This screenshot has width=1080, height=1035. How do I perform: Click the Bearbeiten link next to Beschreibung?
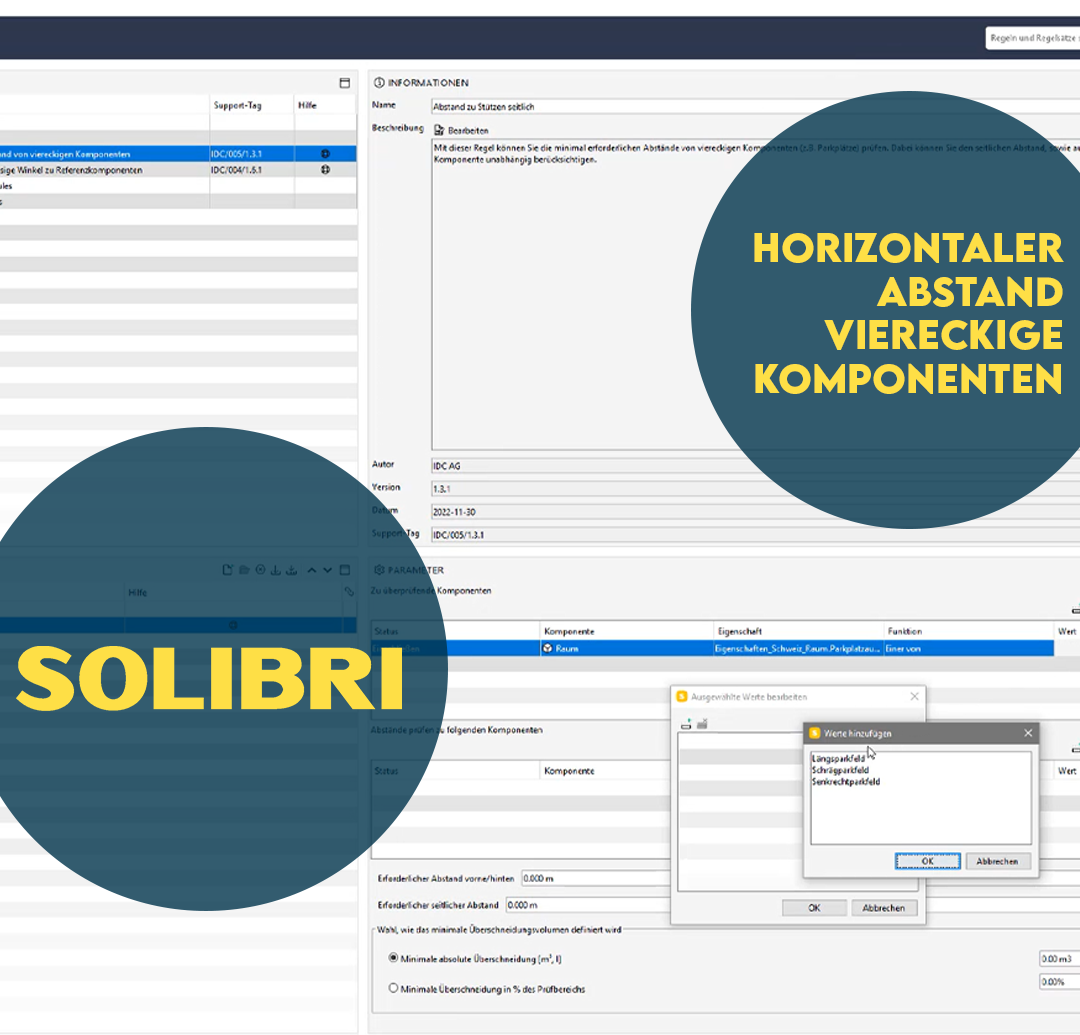pos(468,131)
